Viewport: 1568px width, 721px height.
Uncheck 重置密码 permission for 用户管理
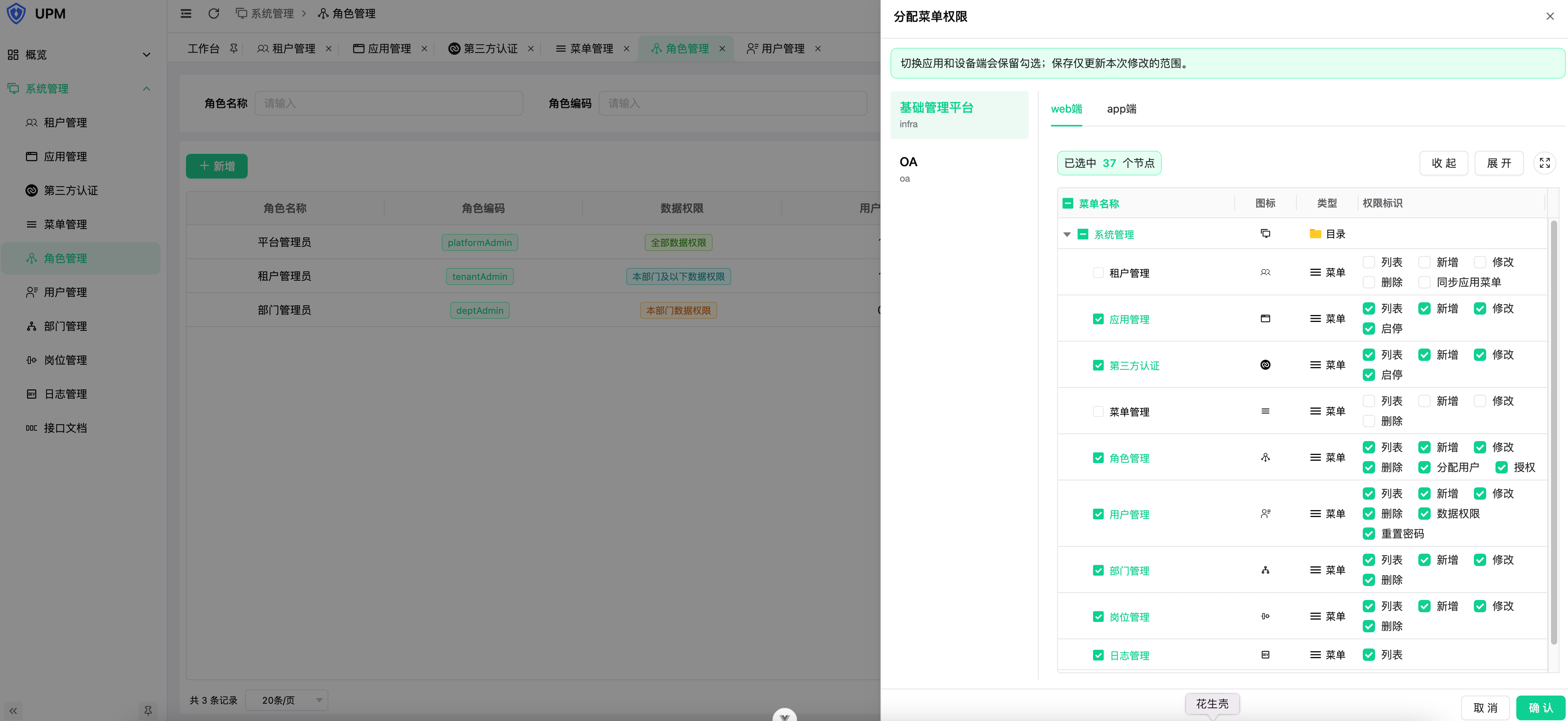(1369, 534)
